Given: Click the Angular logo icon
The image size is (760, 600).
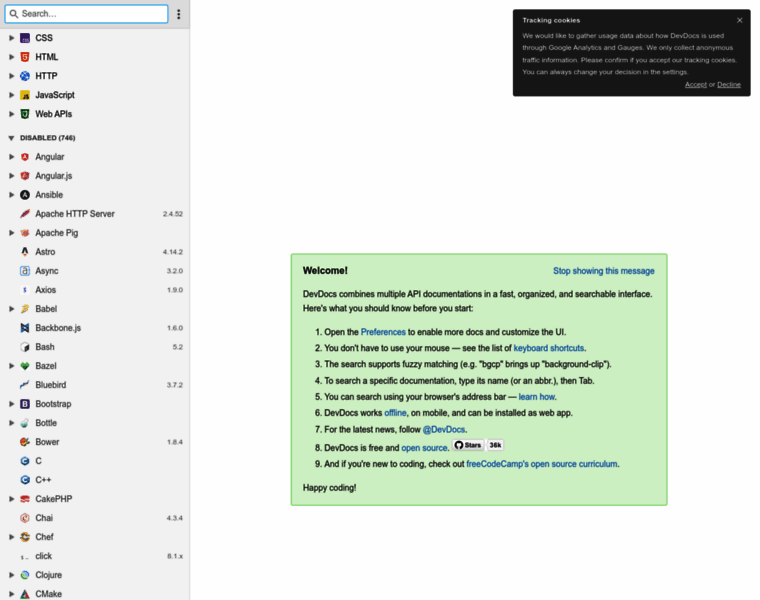Looking at the screenshot, I should [25, 157].
